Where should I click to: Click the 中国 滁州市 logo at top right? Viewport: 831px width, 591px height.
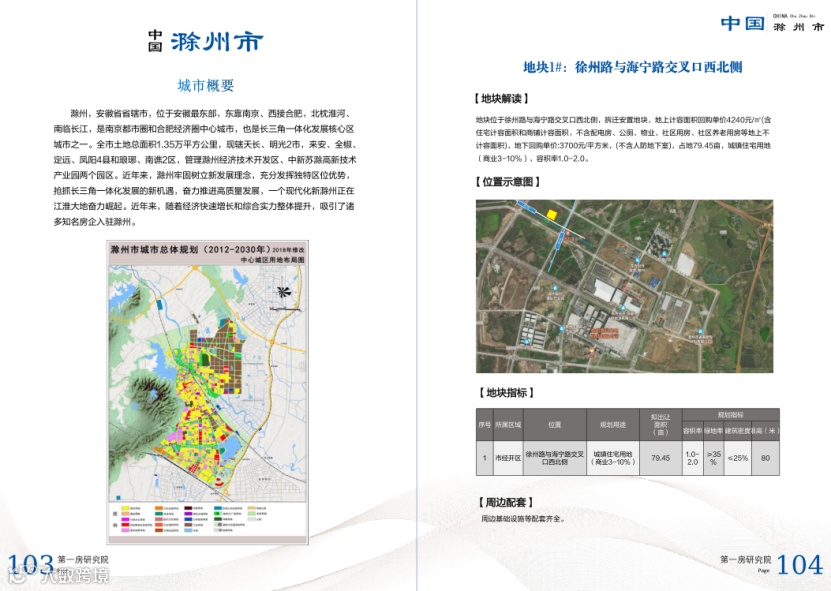pos(773,23)
